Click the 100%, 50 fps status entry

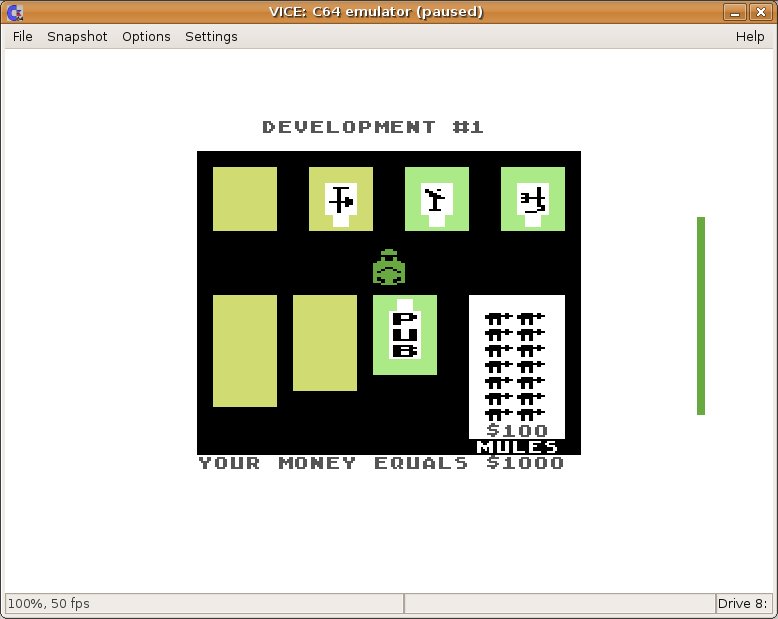pyautogui.click(x=49, y=604)
